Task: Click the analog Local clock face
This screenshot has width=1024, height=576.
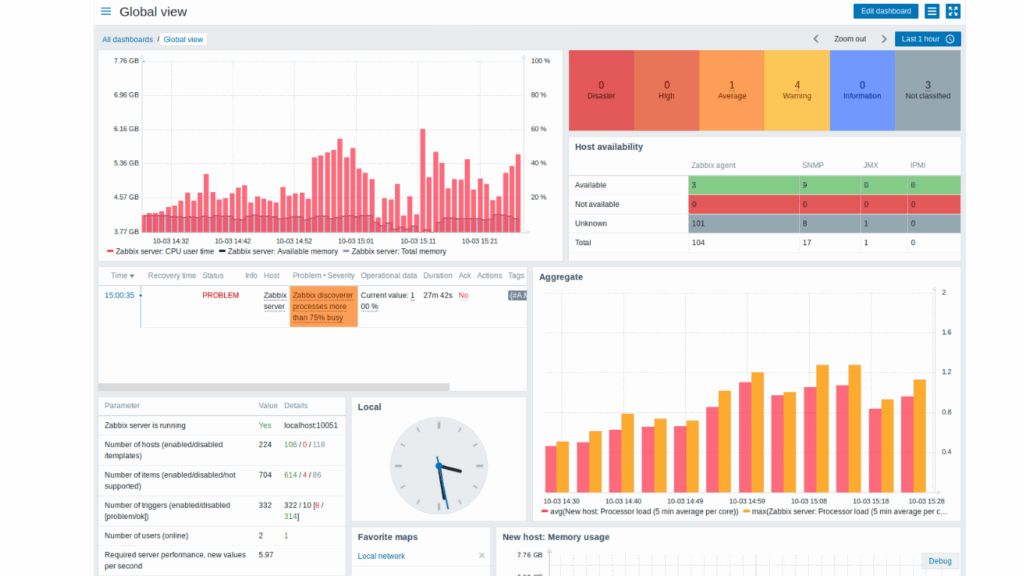Action: coord(438,465)
